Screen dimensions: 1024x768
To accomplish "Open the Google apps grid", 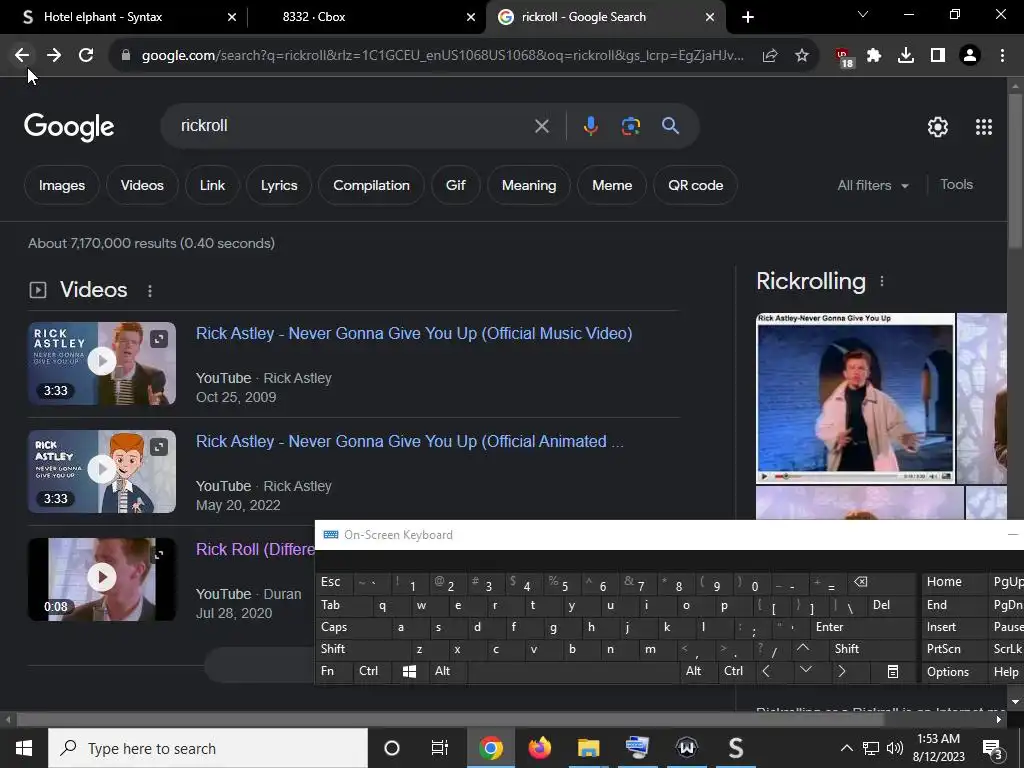I will [x=984, y=127].
